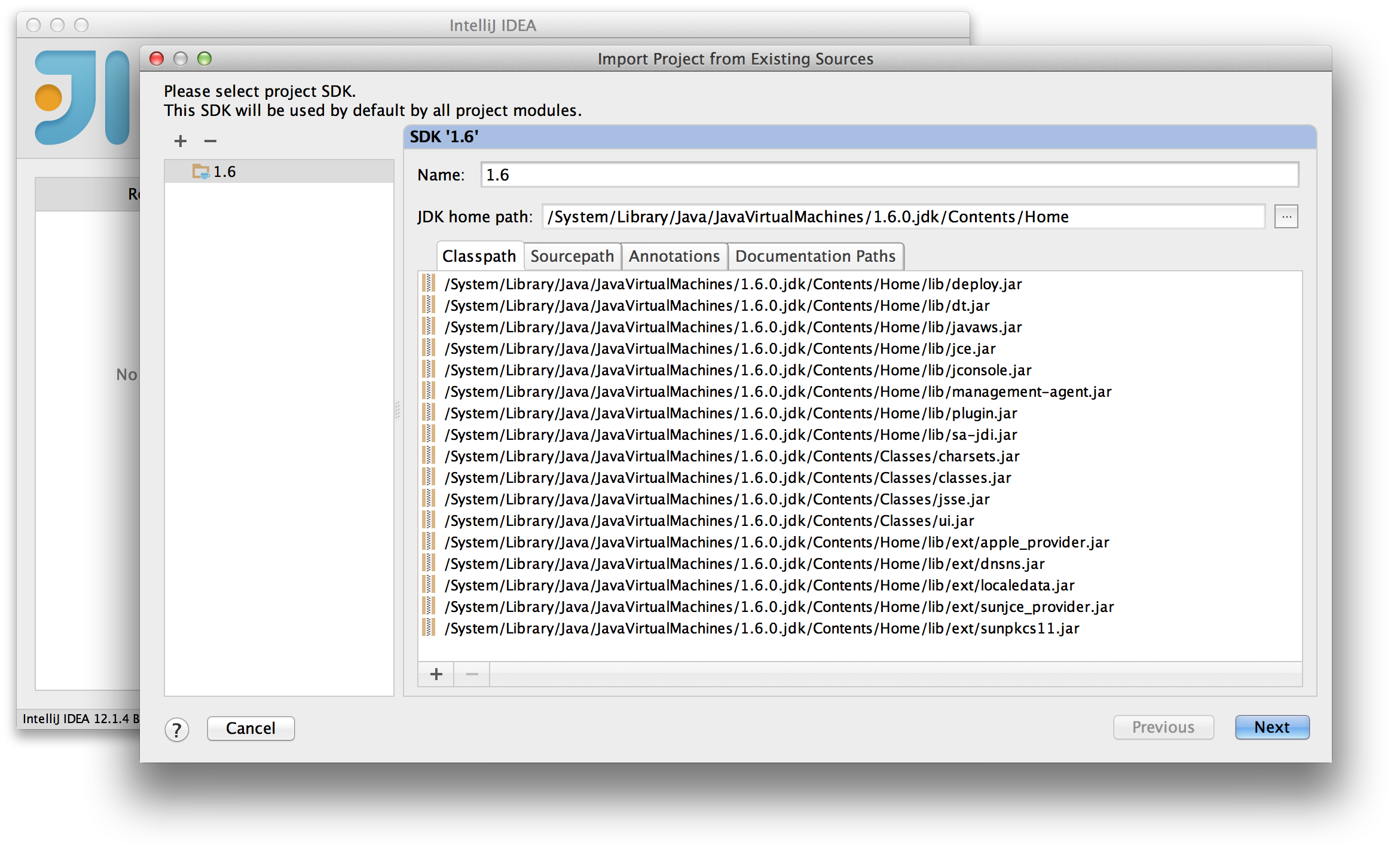Select the Classpath tab

point(479,256)
